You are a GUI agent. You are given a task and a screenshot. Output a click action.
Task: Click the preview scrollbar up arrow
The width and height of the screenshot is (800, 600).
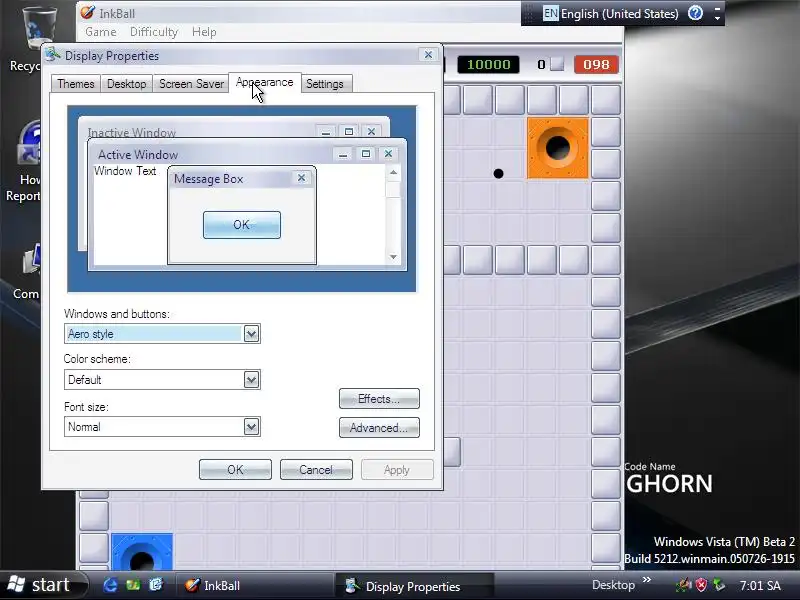(393, 172)
